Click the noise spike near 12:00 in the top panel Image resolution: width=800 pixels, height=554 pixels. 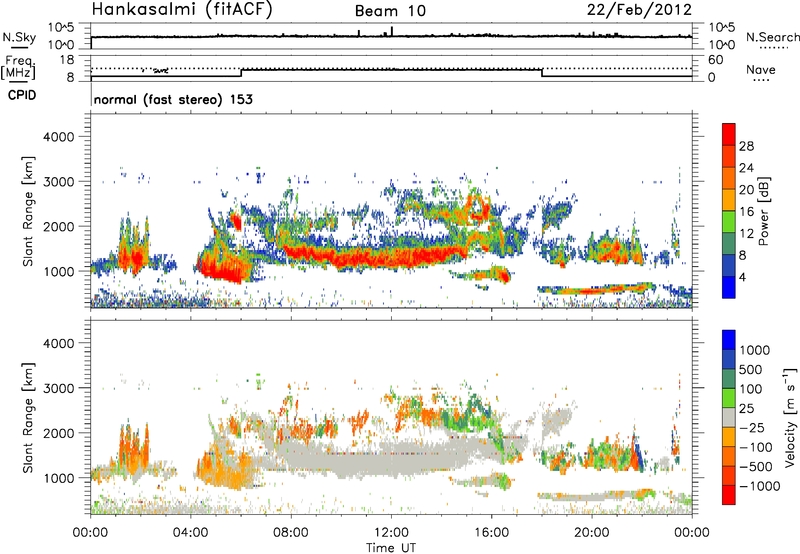click(x=391, y=31)
